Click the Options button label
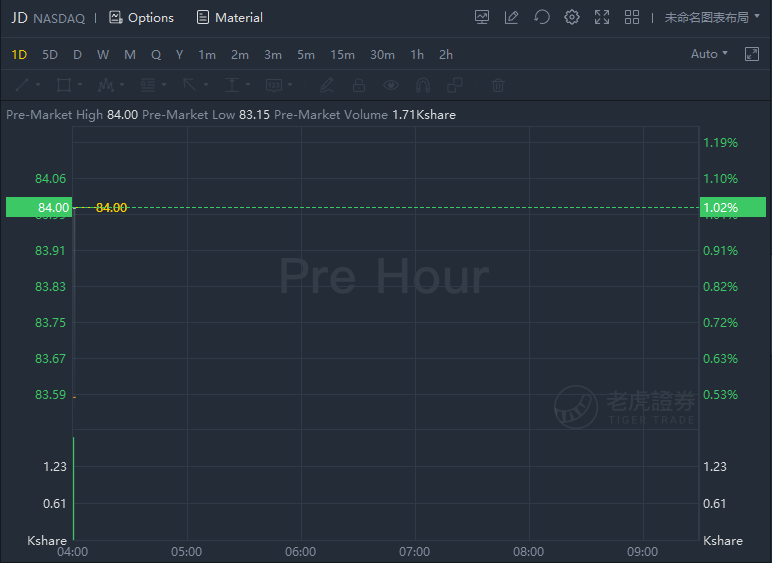Screen dimensions: 772x563 coord(151,18)
